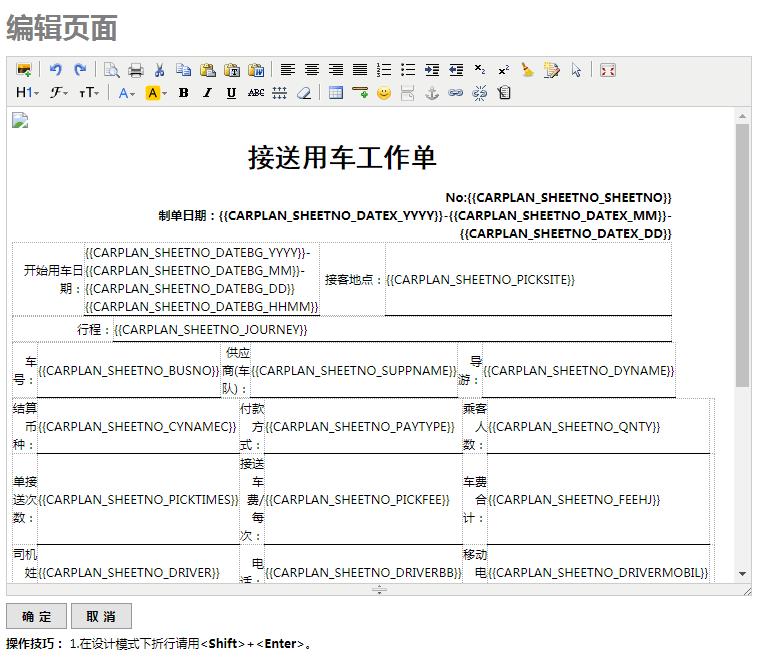Screen dimensions: 758x659
Task: Click the paste clipboard icon
Action: (208, 70)
